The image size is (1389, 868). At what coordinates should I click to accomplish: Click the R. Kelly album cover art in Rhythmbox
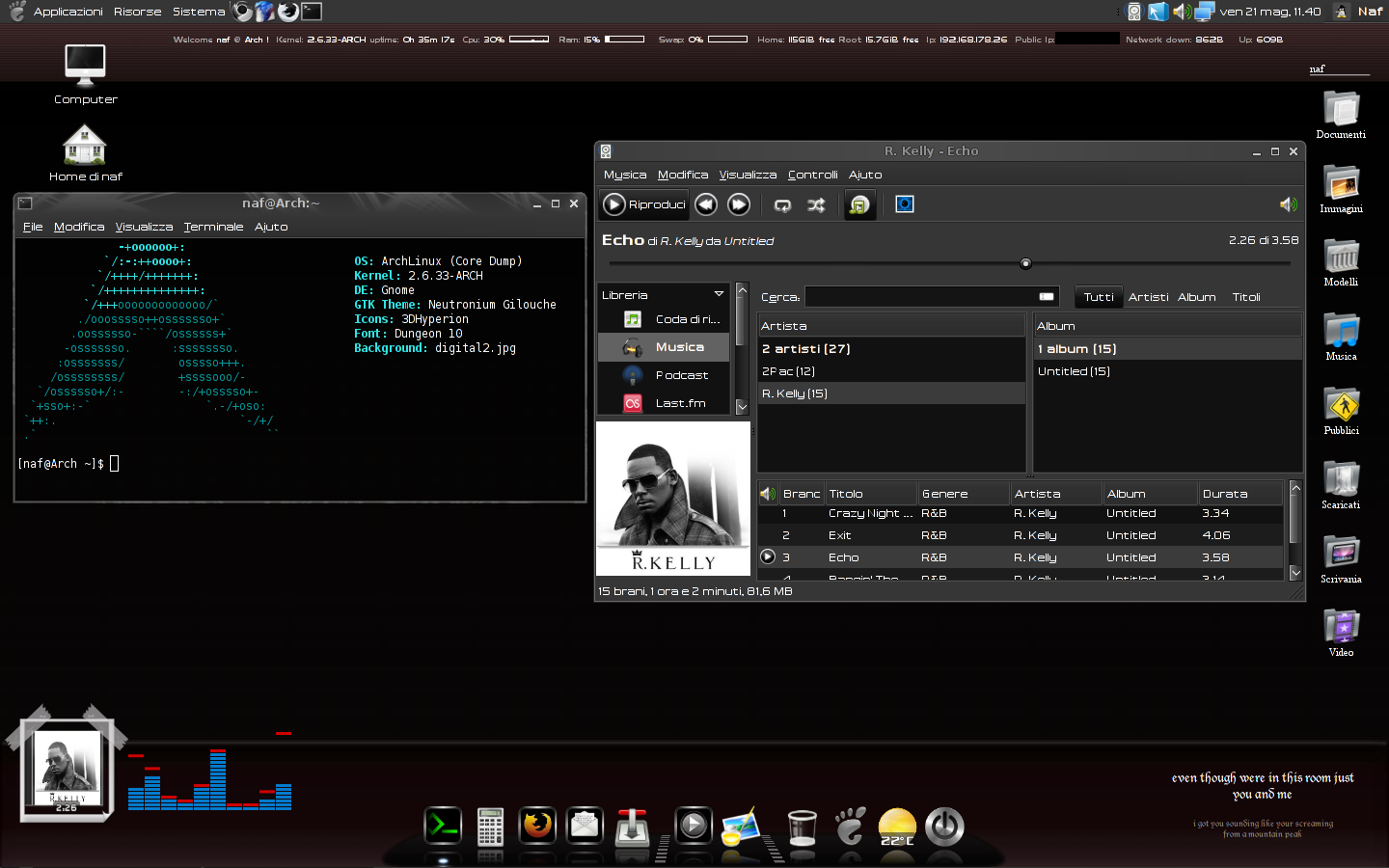pos(673,499)
